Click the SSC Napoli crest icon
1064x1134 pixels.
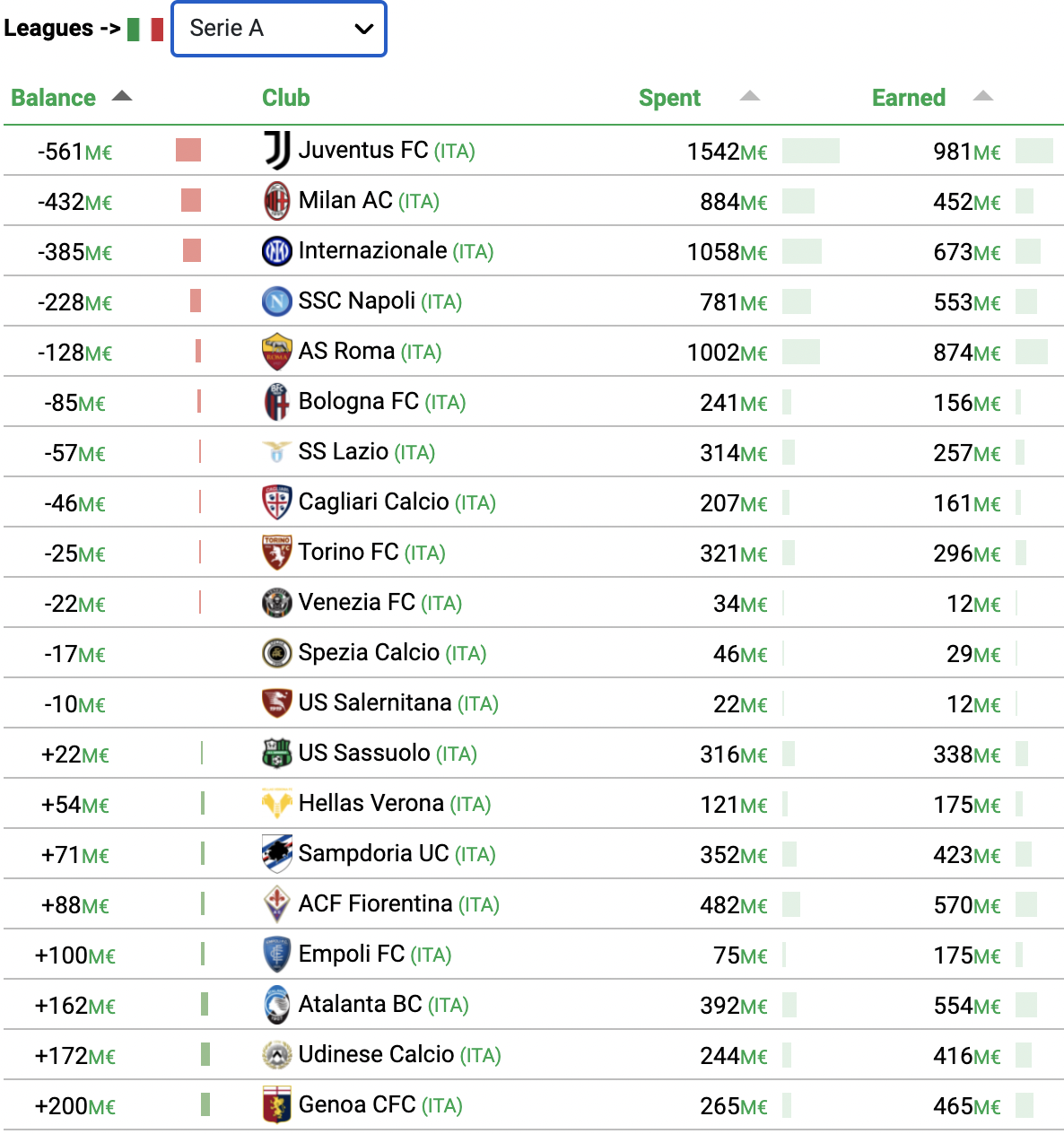(x=277, y=301)
